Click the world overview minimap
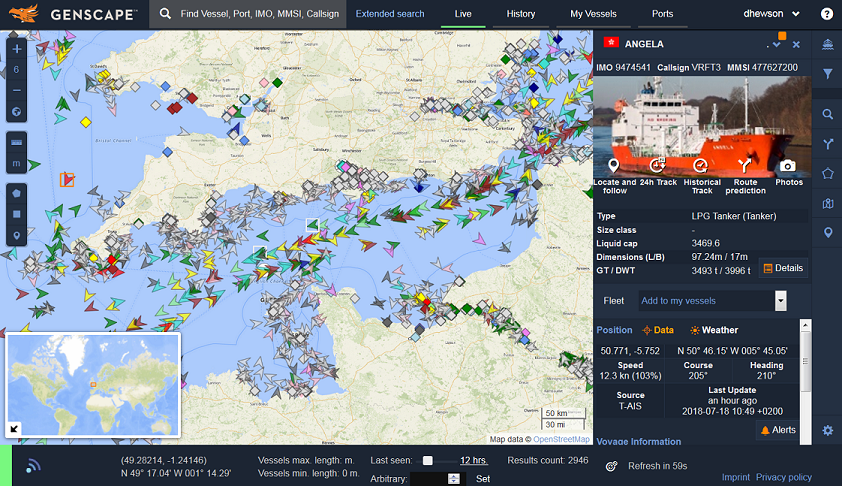The image size is (842, 486). [93, 385]
